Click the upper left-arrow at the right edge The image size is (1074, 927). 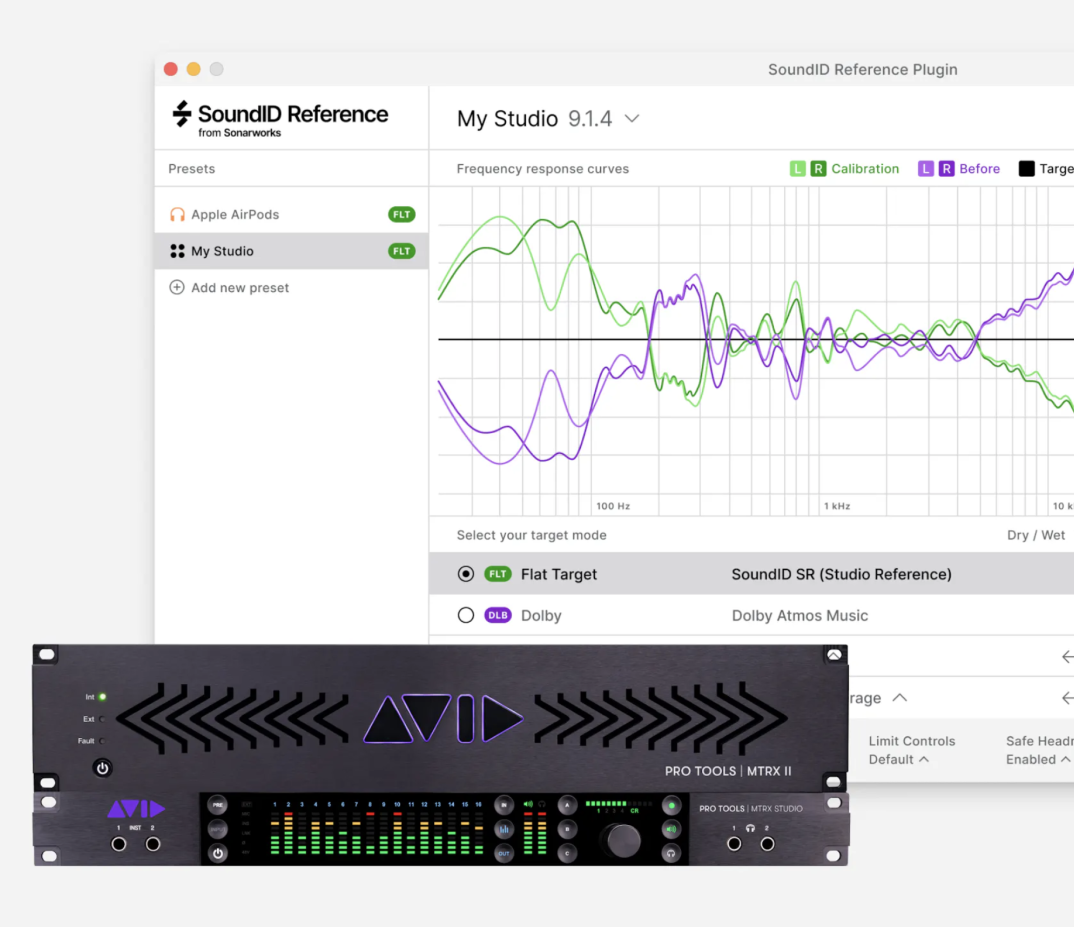[1067, 656]
